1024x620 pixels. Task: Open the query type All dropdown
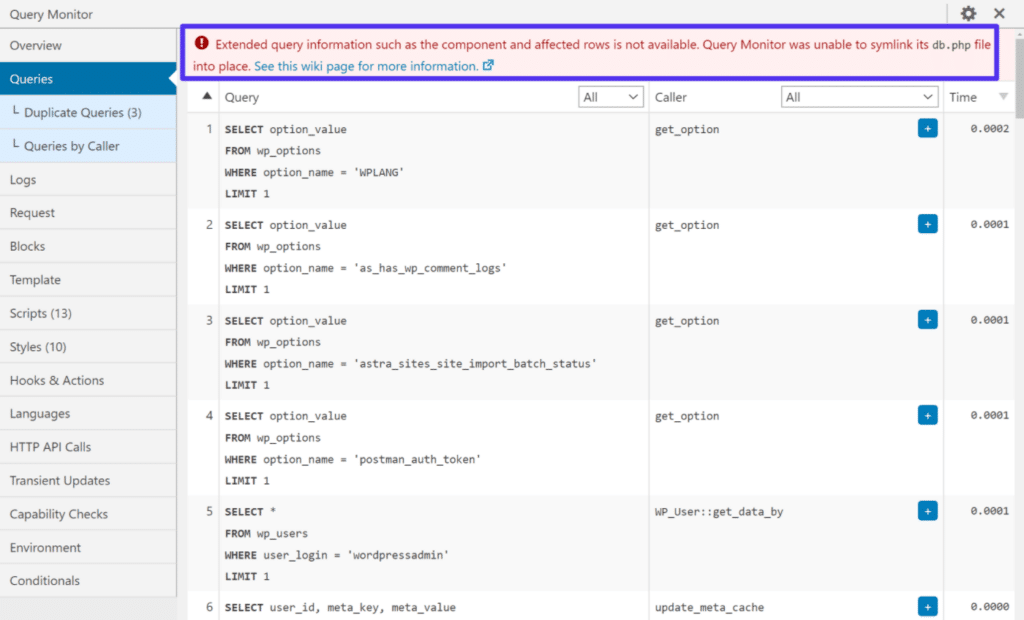(612, 96)
